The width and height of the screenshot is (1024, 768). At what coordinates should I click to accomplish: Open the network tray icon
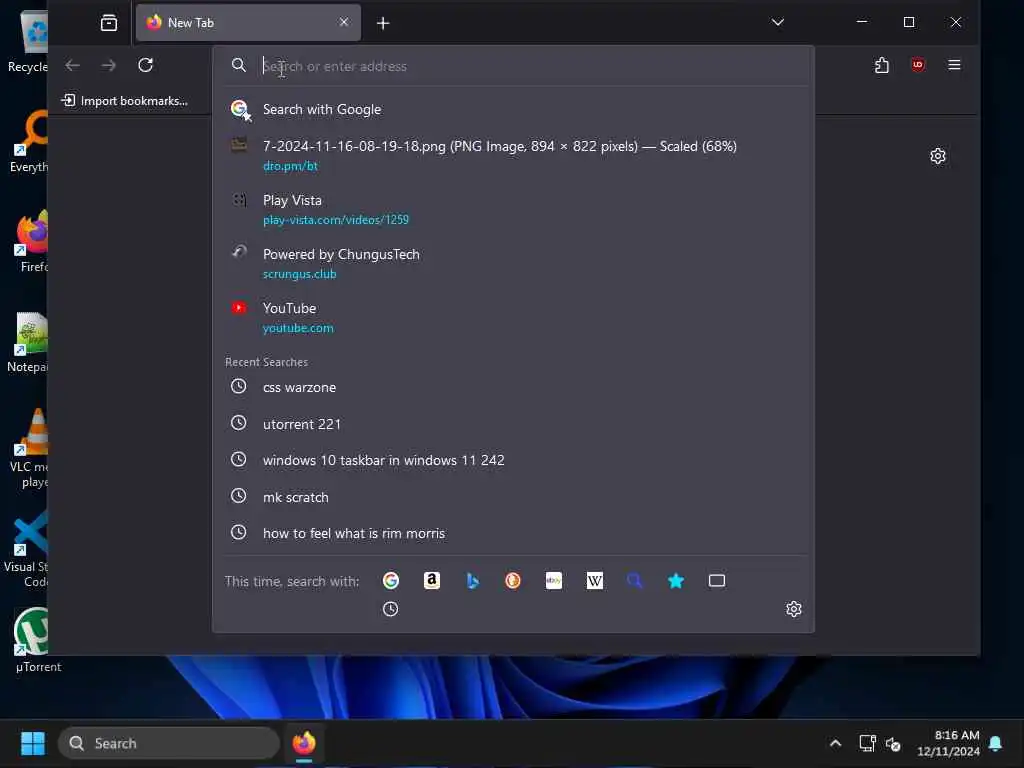(x=867, y=743)
